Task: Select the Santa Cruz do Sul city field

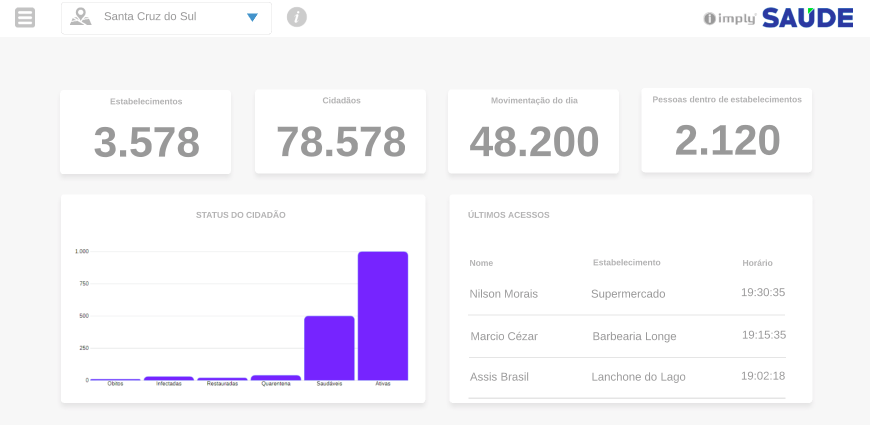Action: 150,17
